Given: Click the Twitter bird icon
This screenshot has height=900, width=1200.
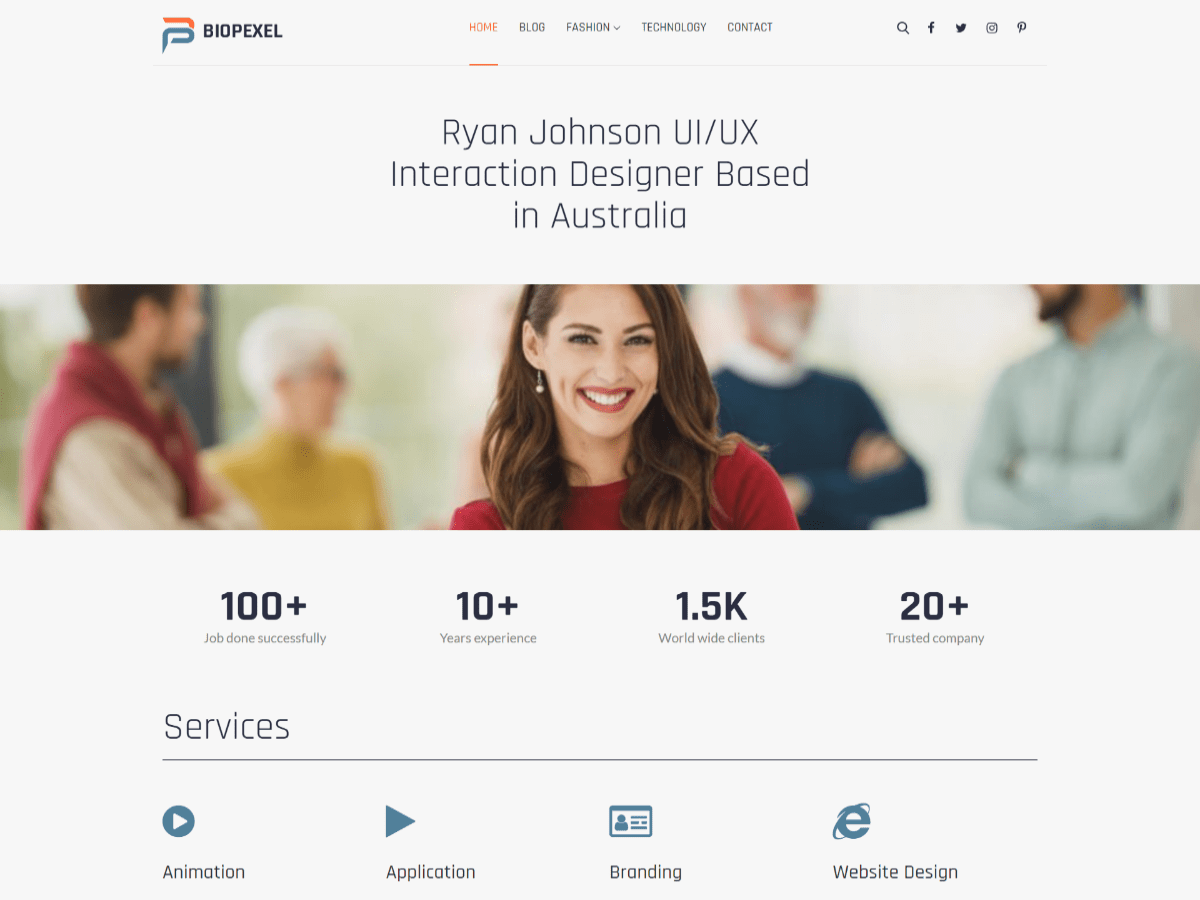Looking at the screenshot, I should click(961, 27).
